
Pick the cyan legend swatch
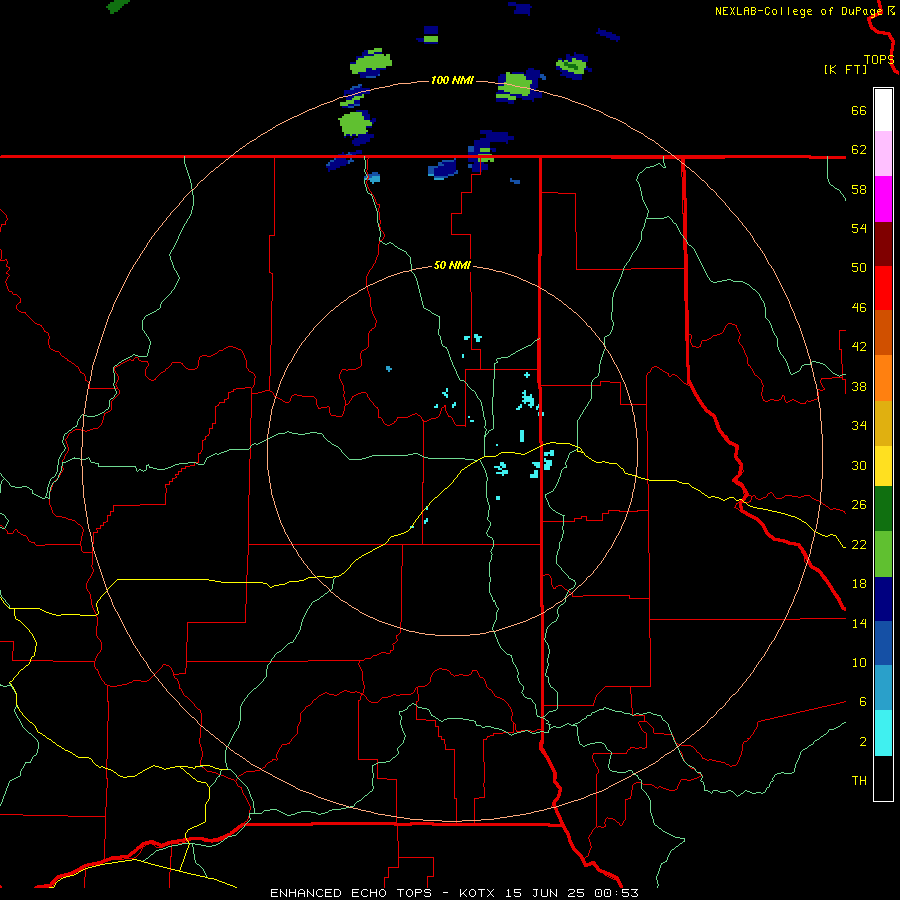pyautogui.click(x=883, y=734)
